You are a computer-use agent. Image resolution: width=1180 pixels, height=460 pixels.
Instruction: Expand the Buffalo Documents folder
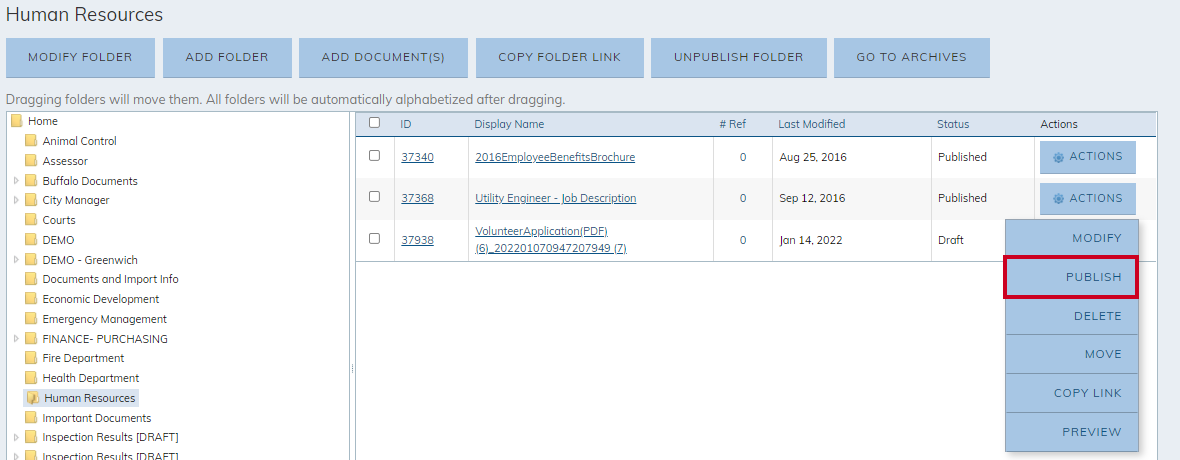point(17,181)
